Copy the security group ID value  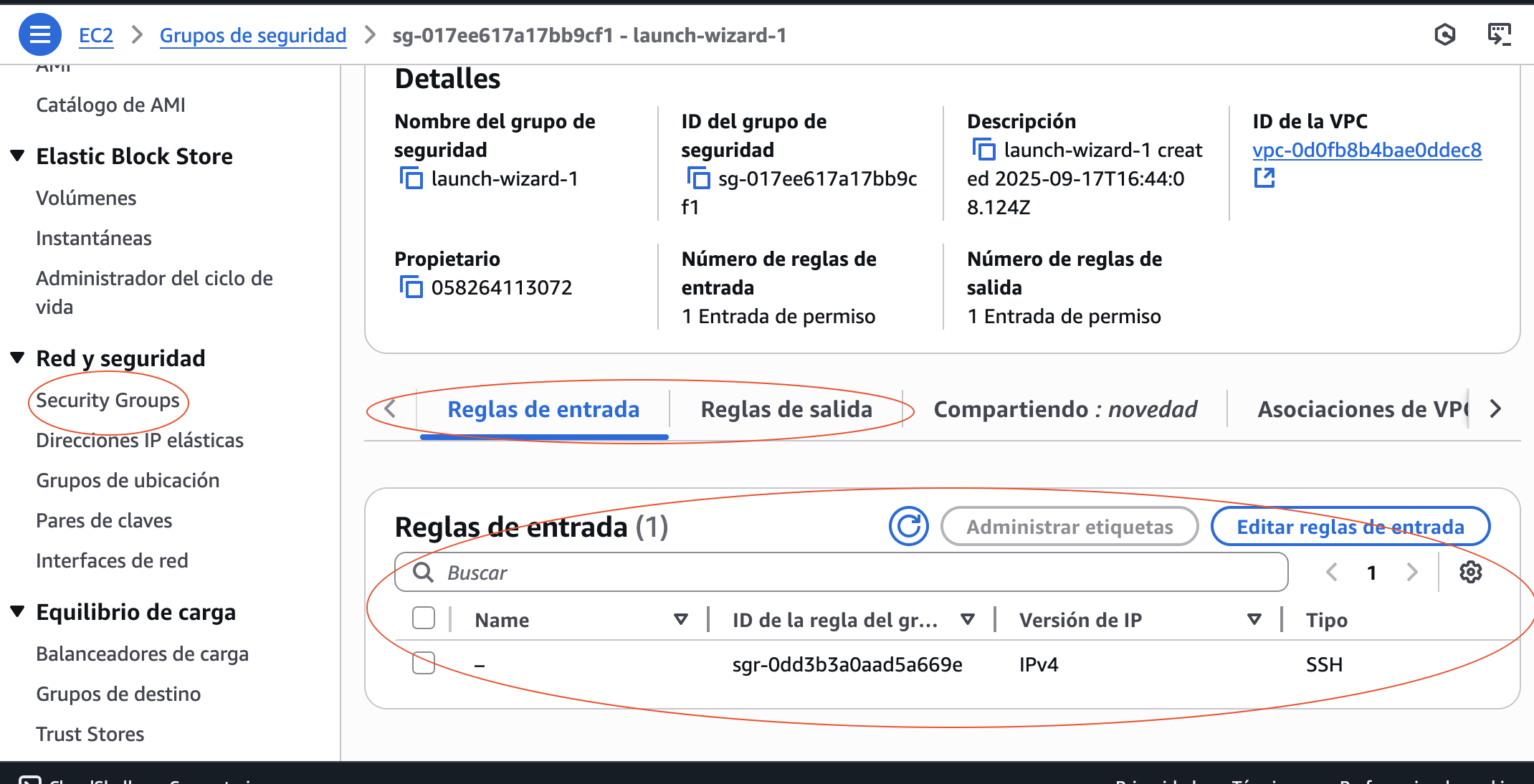697,178
